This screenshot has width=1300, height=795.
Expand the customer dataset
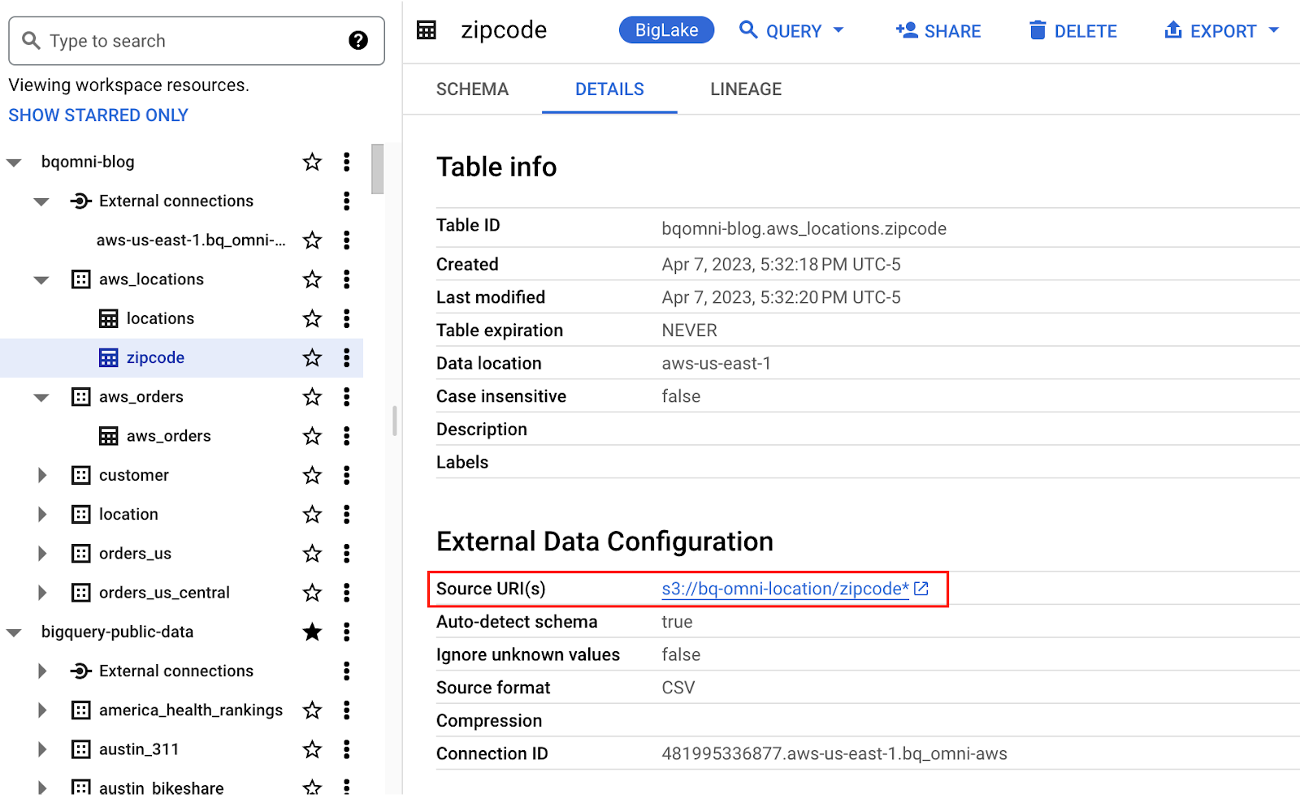42,475
